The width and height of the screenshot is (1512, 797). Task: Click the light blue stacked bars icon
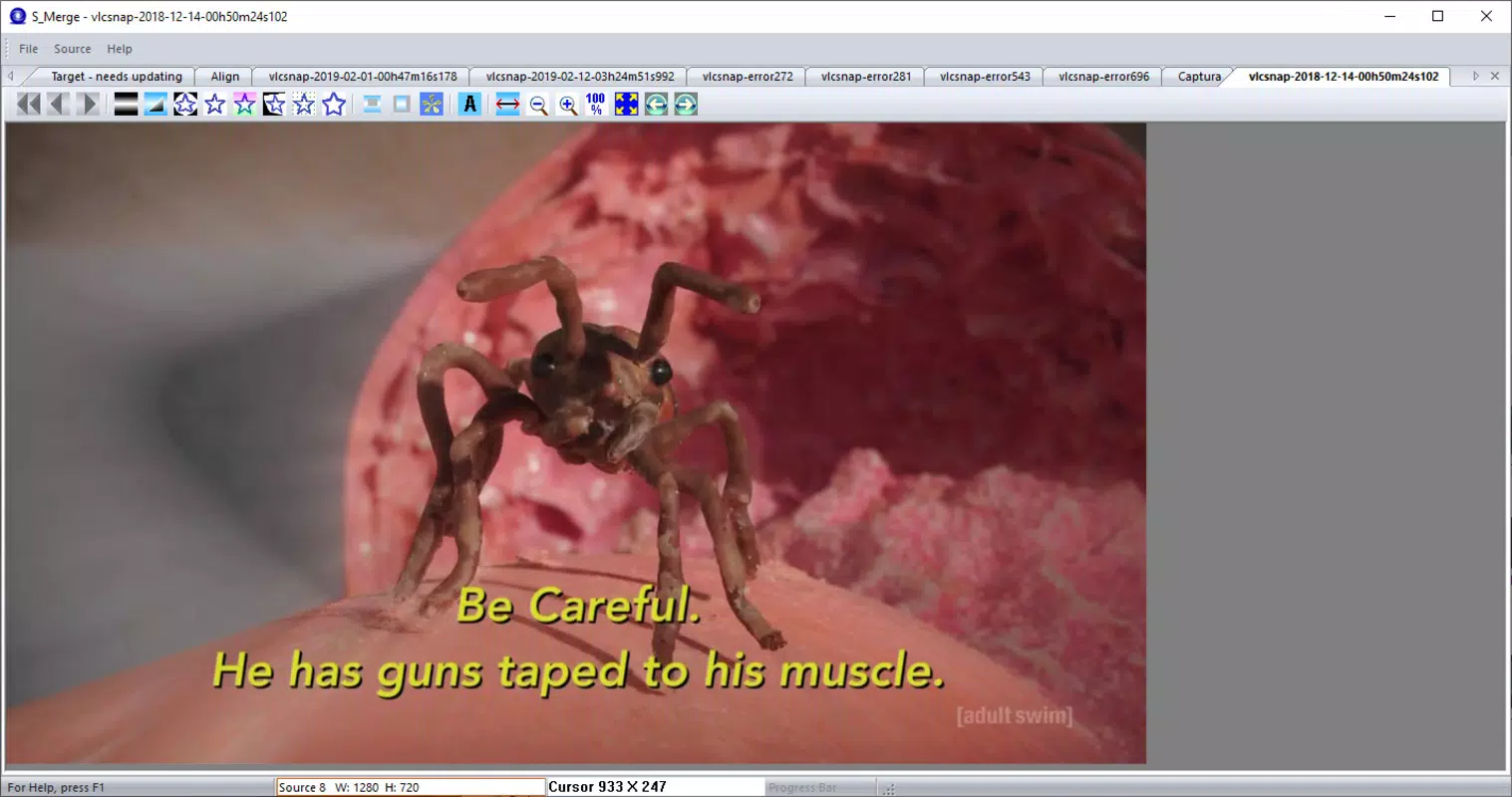click(372, 104)
